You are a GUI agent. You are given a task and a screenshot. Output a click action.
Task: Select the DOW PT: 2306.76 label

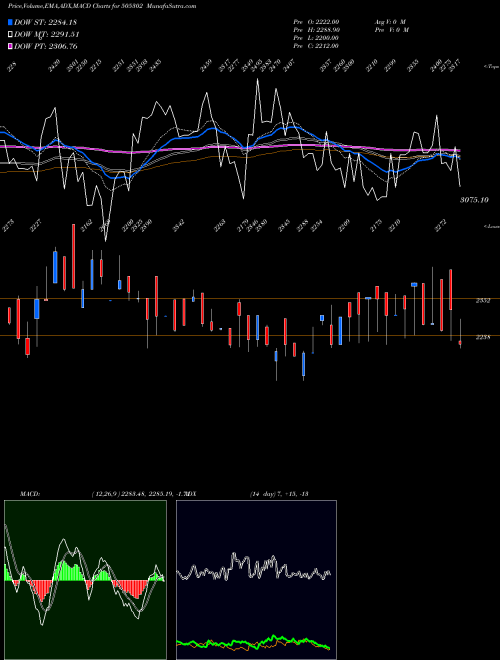click(45, 46)
